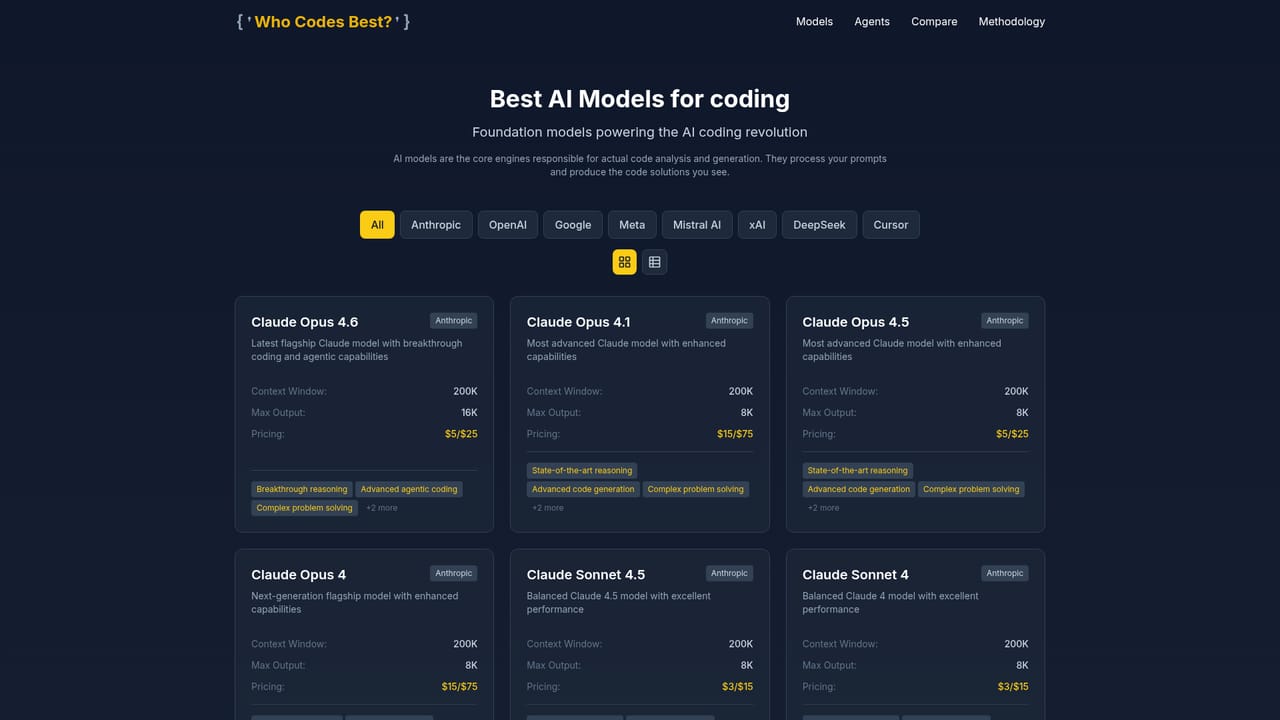The width and height of the screenshot is (1280, 720).
Task: Click Complex problem solving tag on Opus 4.5
Action: coord(971,490)
